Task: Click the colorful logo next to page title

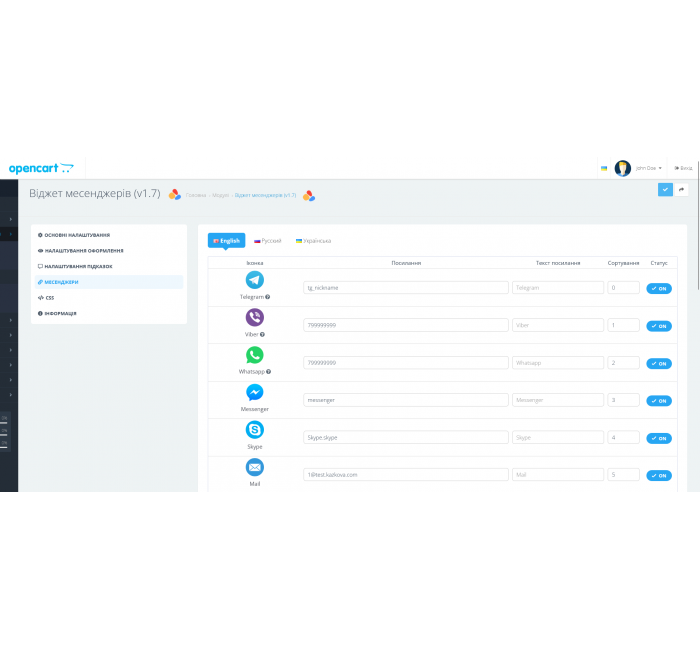Action: [175, 195]
